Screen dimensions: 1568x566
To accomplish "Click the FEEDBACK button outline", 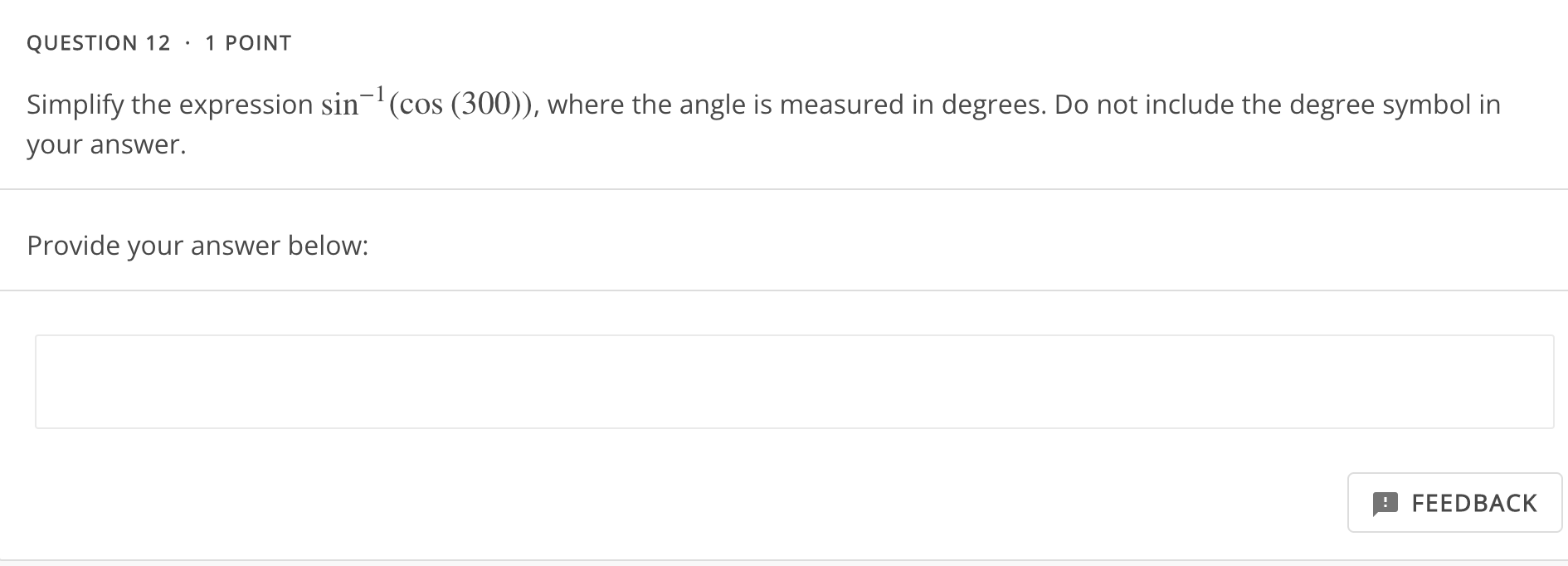I will [1454, 476].
